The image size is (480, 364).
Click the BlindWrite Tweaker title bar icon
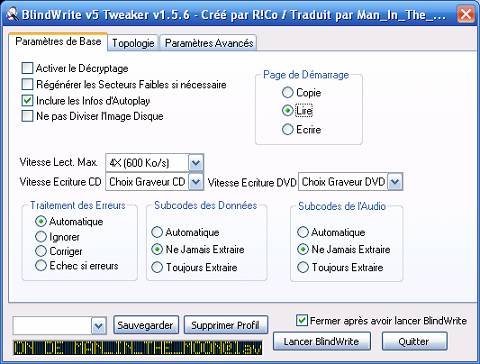pyautogui.click(x=12, y=14)
